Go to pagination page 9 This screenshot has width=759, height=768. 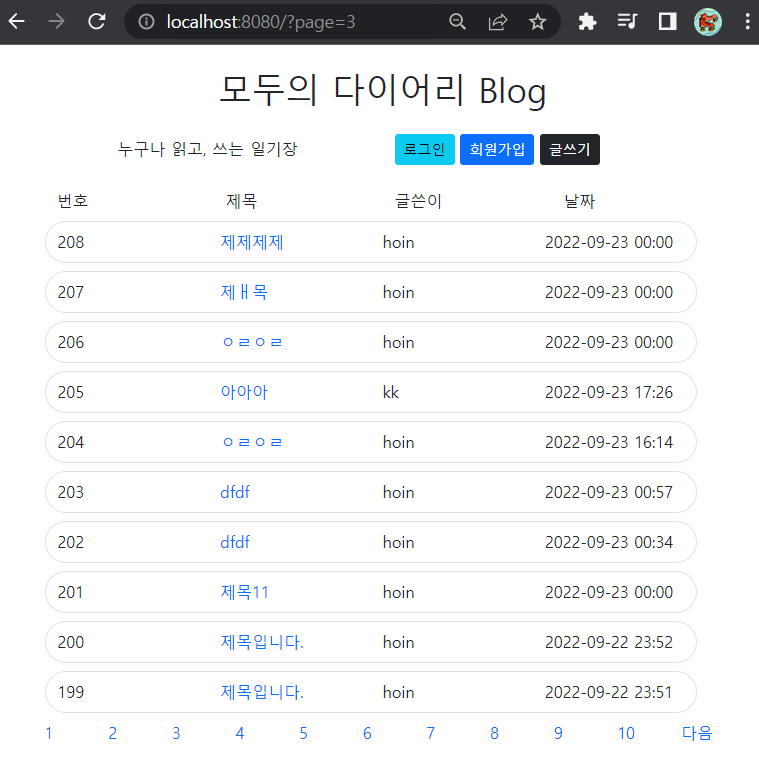pyautogui.click(x=558, y=733)
